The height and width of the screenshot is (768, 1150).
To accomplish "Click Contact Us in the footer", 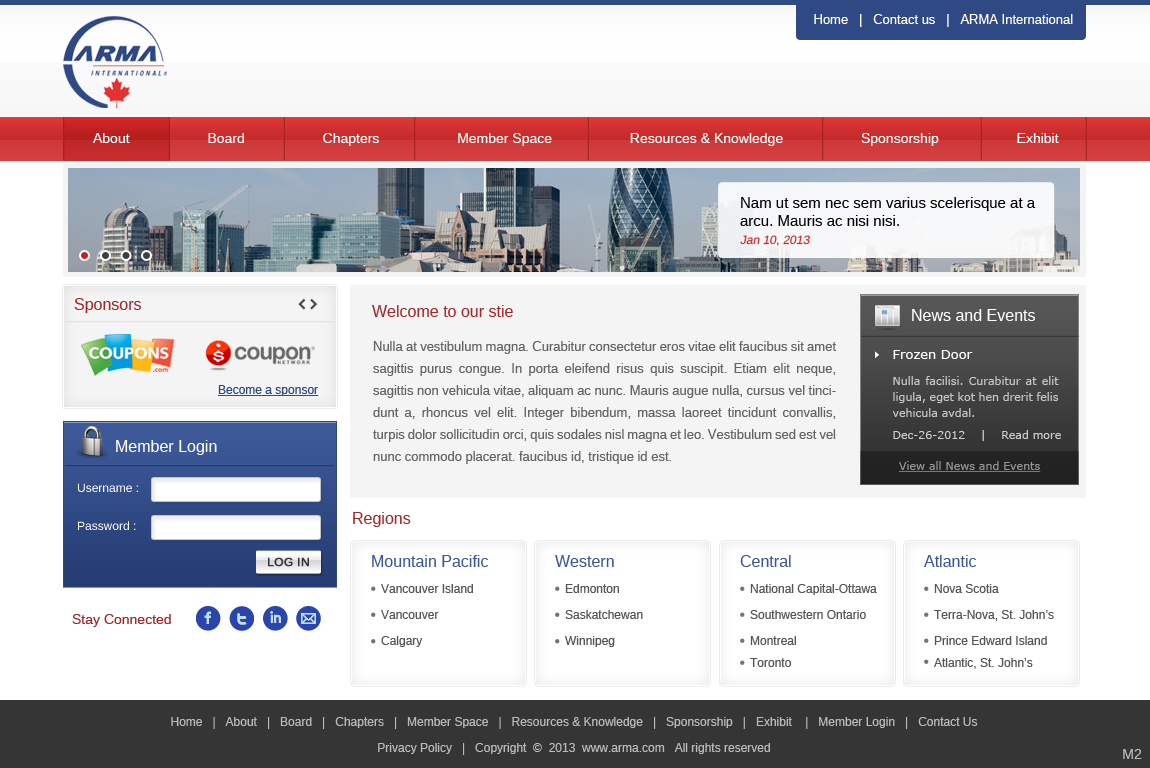I will coord(948,722).
